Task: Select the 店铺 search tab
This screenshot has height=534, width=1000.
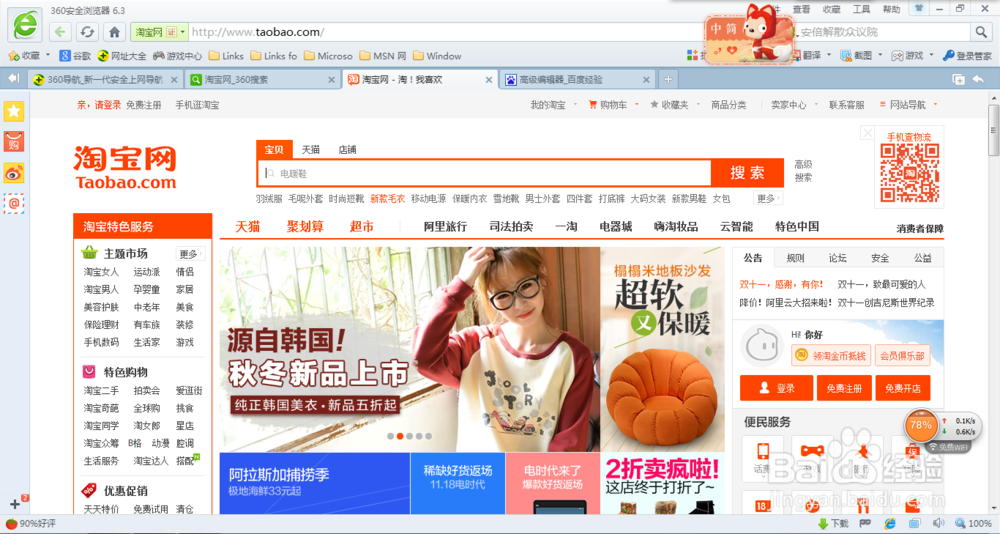Action: [348, 150]
